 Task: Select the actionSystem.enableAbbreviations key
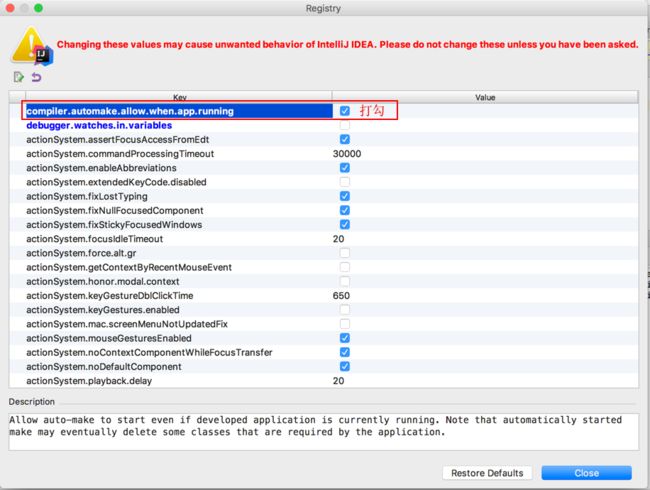[101, 168]
